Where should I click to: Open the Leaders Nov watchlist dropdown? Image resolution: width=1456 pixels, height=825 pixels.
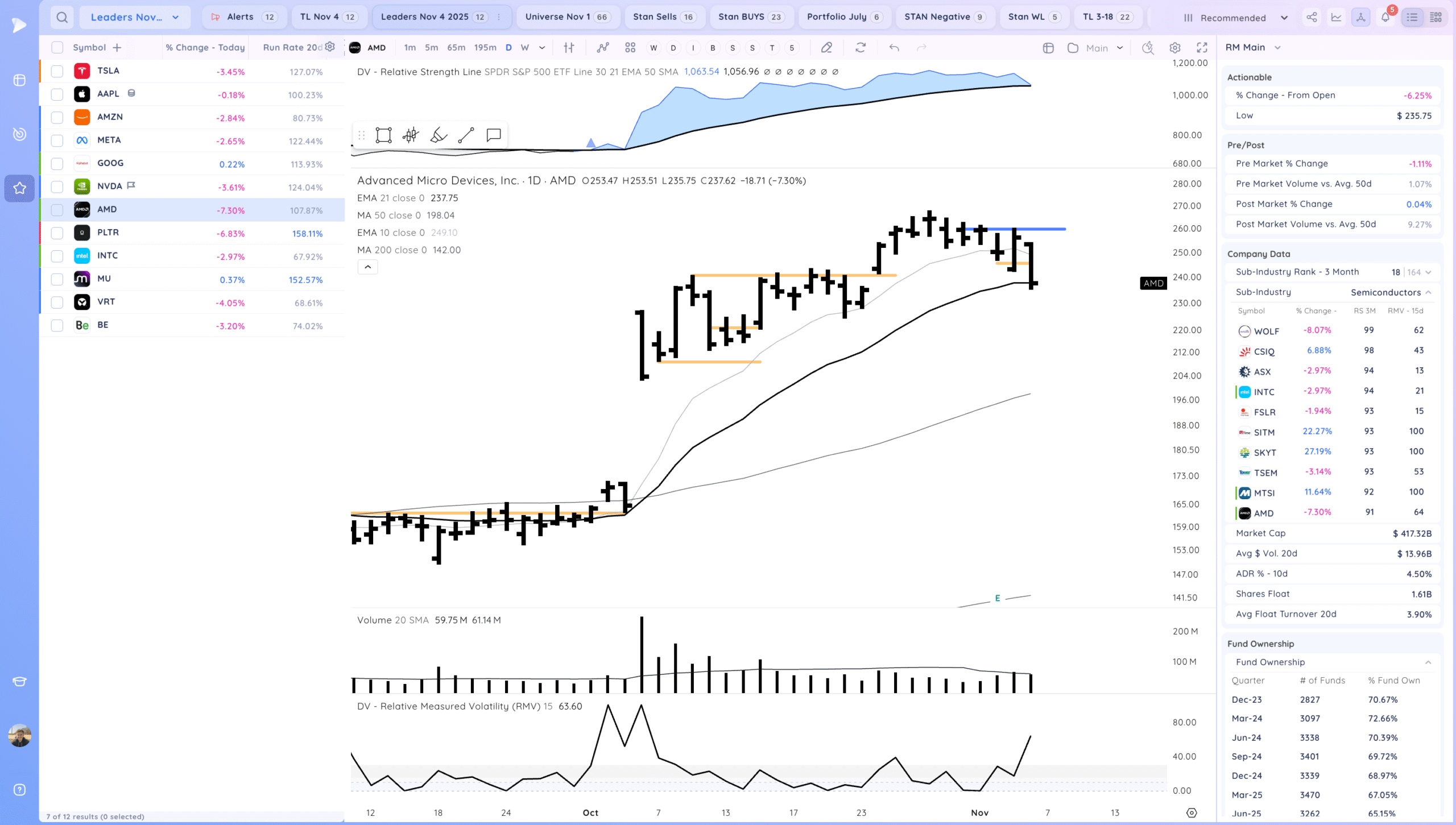[x=135, y=17]
